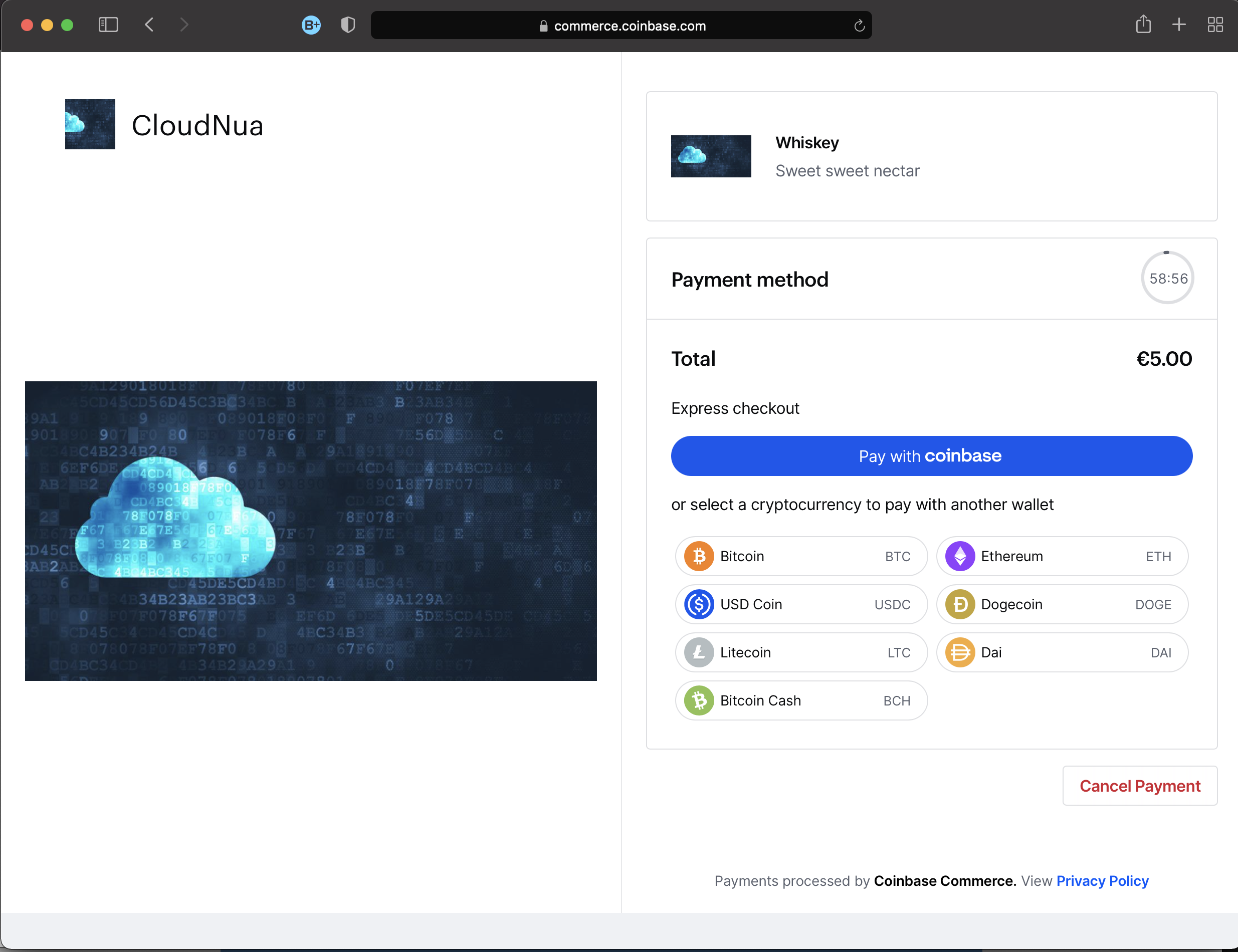Click the Whiskey product thumbnail image
The width and height of the screenshot is (1238, 952).
click(711, 156)
